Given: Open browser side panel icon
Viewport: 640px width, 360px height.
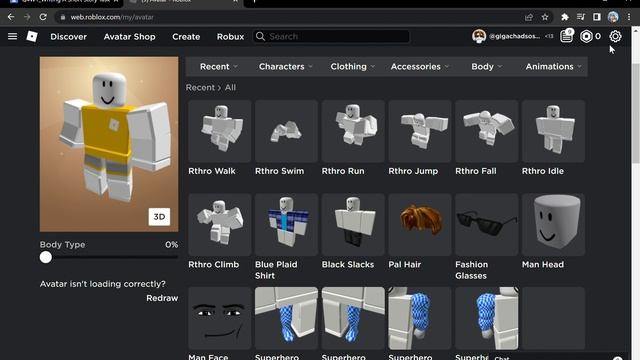Looking at the screenshot, I should (x=597, y=17).
